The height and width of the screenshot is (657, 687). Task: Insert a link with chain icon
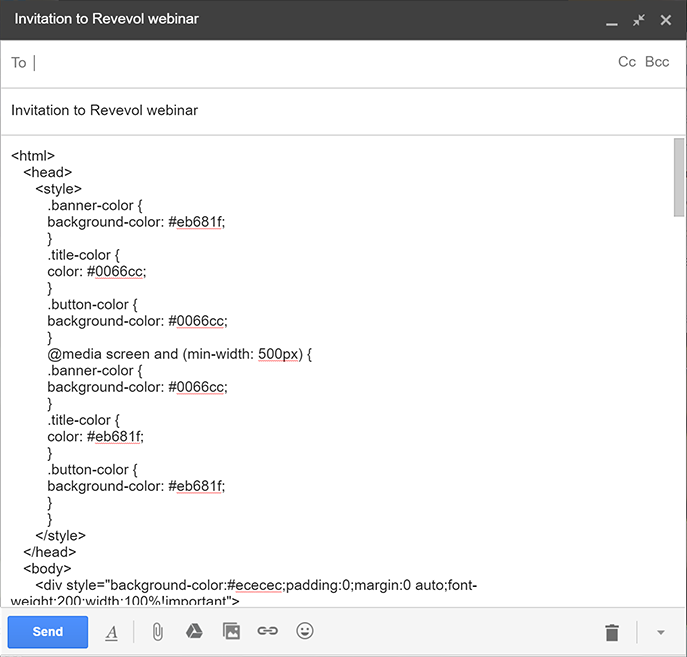click(x=267, y=631)
